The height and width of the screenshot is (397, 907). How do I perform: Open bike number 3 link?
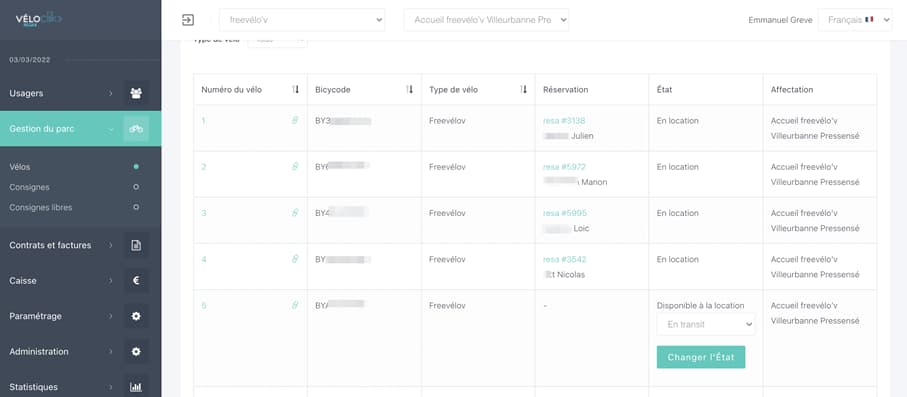click(x=204, y=213)
